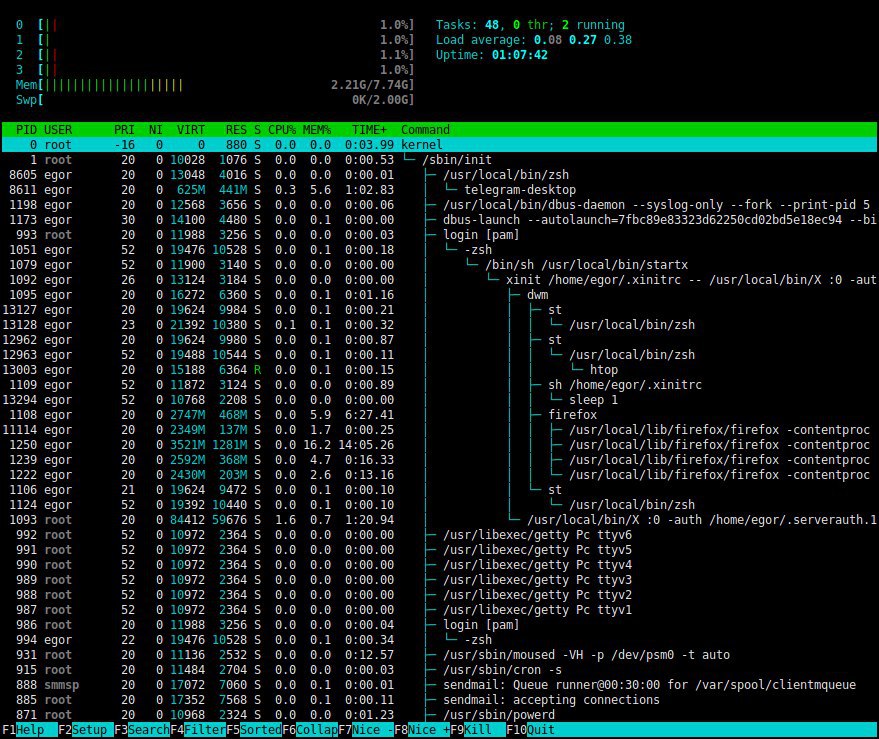Image resolution: width=879 pixels, height=739 pixels.
Task: Click F6 Collapse tree button
Action: (x=310, y=729)
